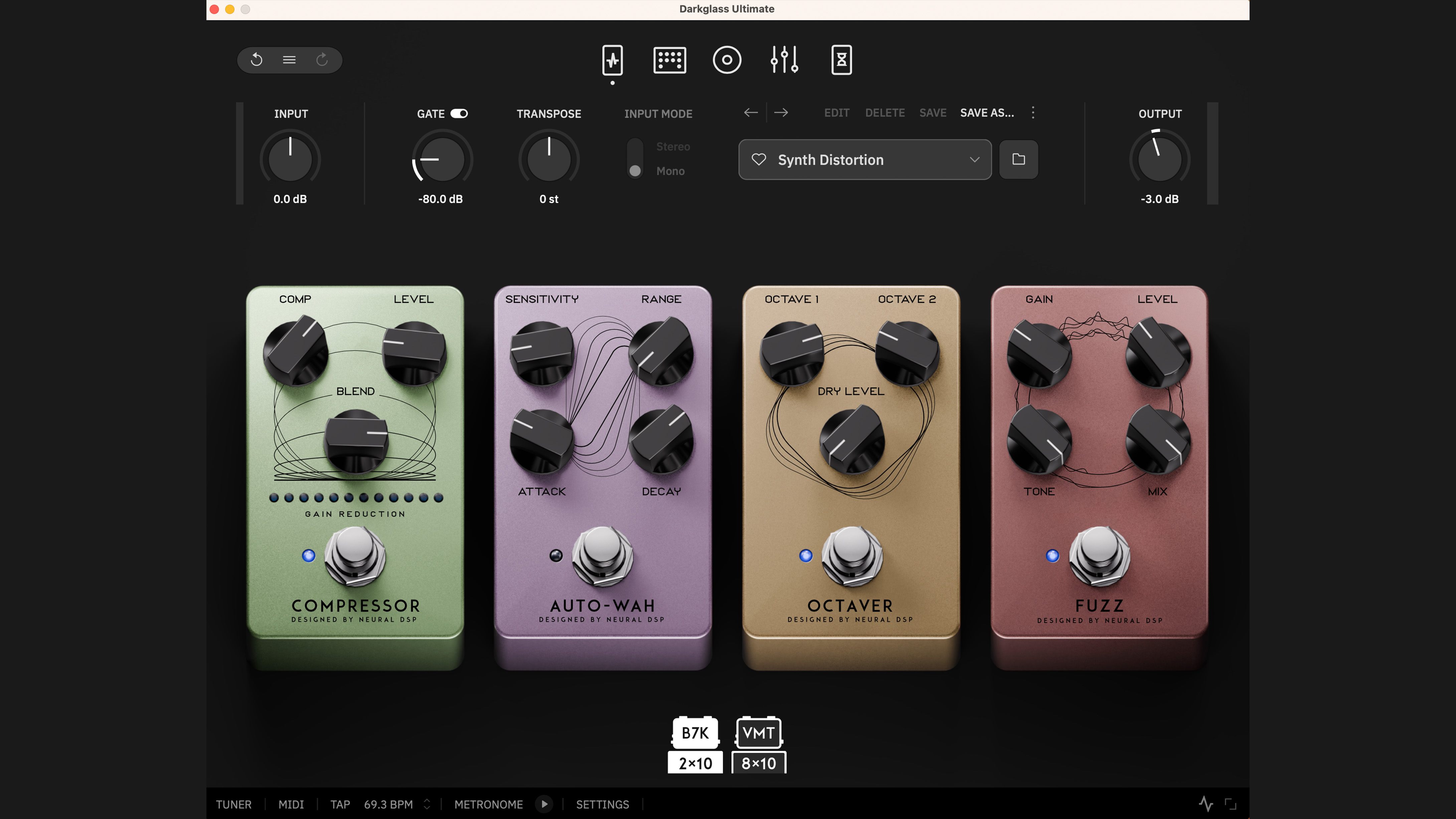Screen dimensions: 1456x819
Task: Click Tap tempo
Action: (340, 804)
